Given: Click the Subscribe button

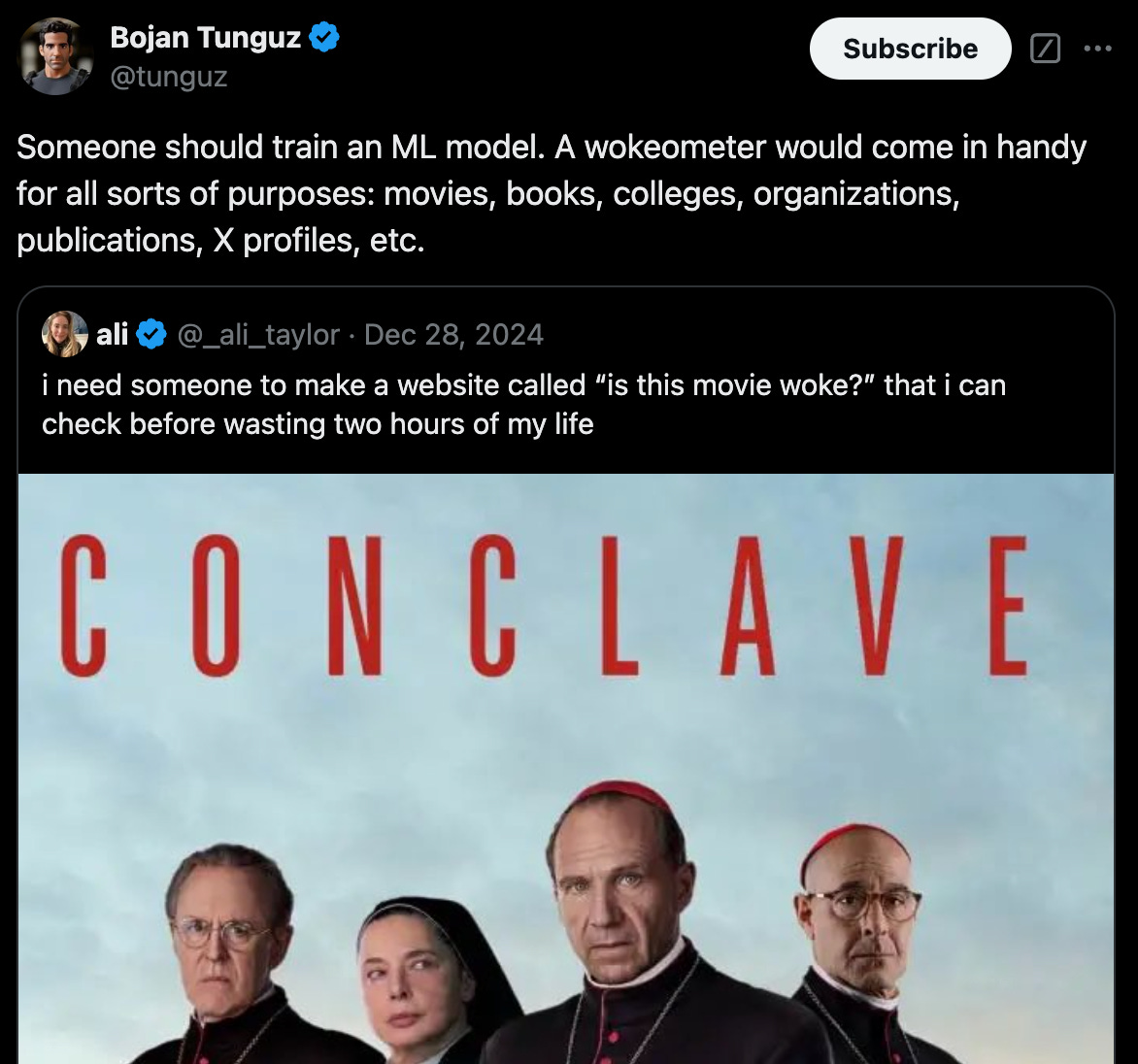Looking at the screenshot, I should [910, 49].
